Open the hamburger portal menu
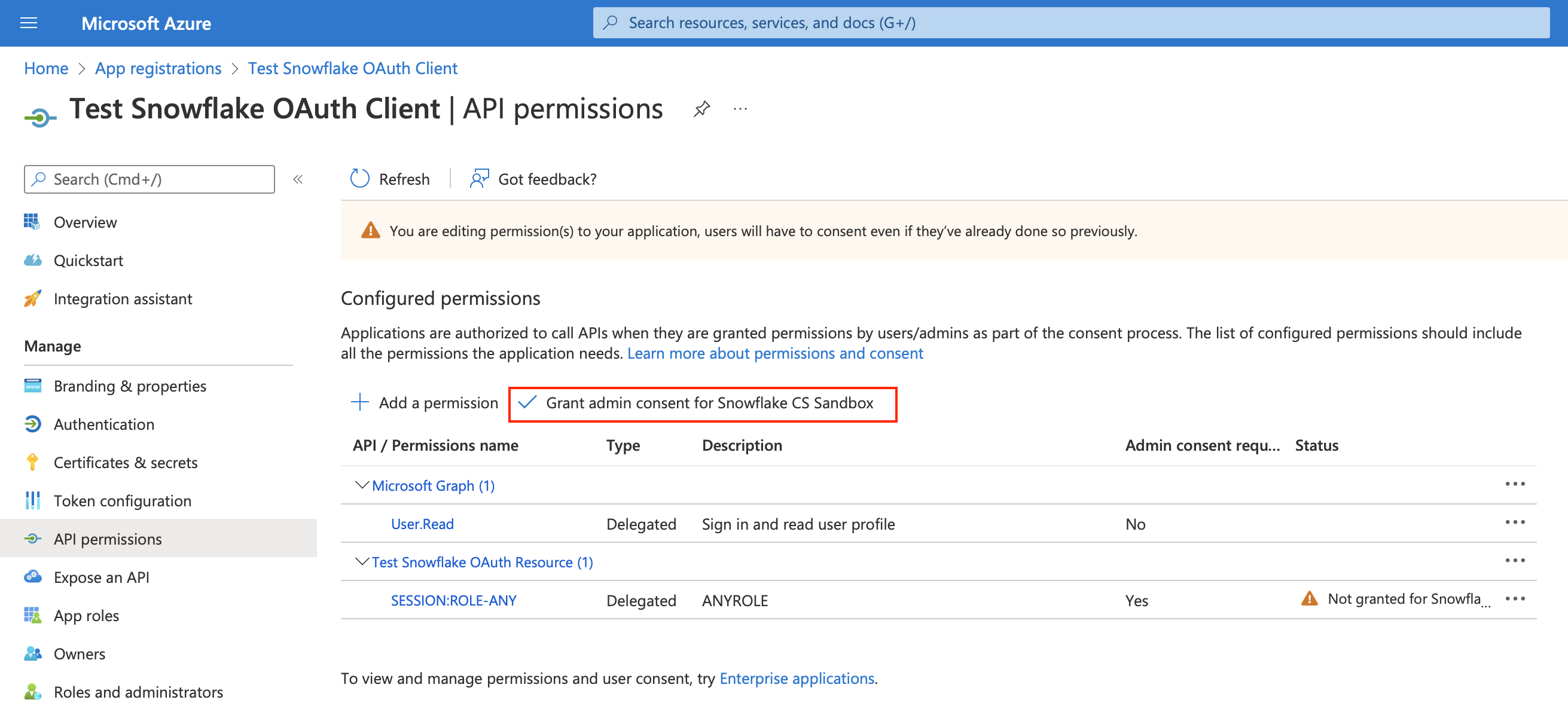 coord(29,23)
